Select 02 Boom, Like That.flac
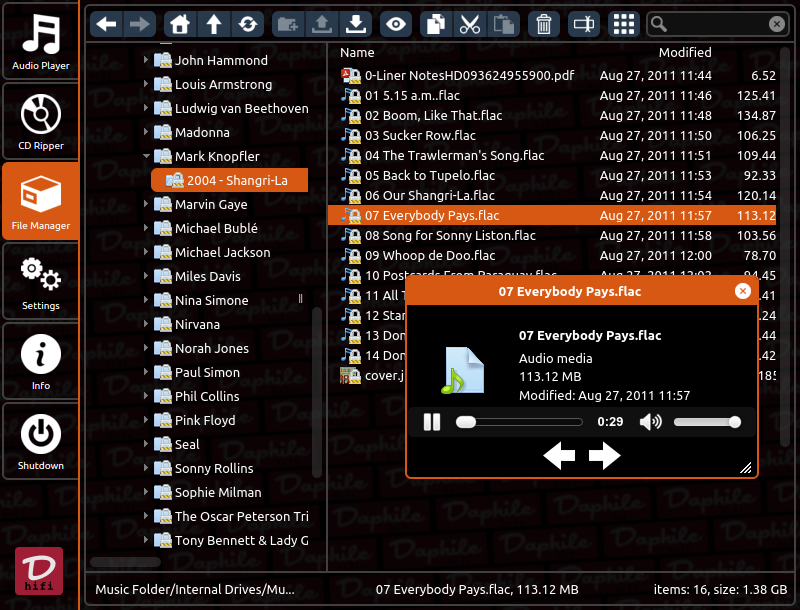Viewport: 800px width, 610px height. pyautogui.click(x=552, y=115)
